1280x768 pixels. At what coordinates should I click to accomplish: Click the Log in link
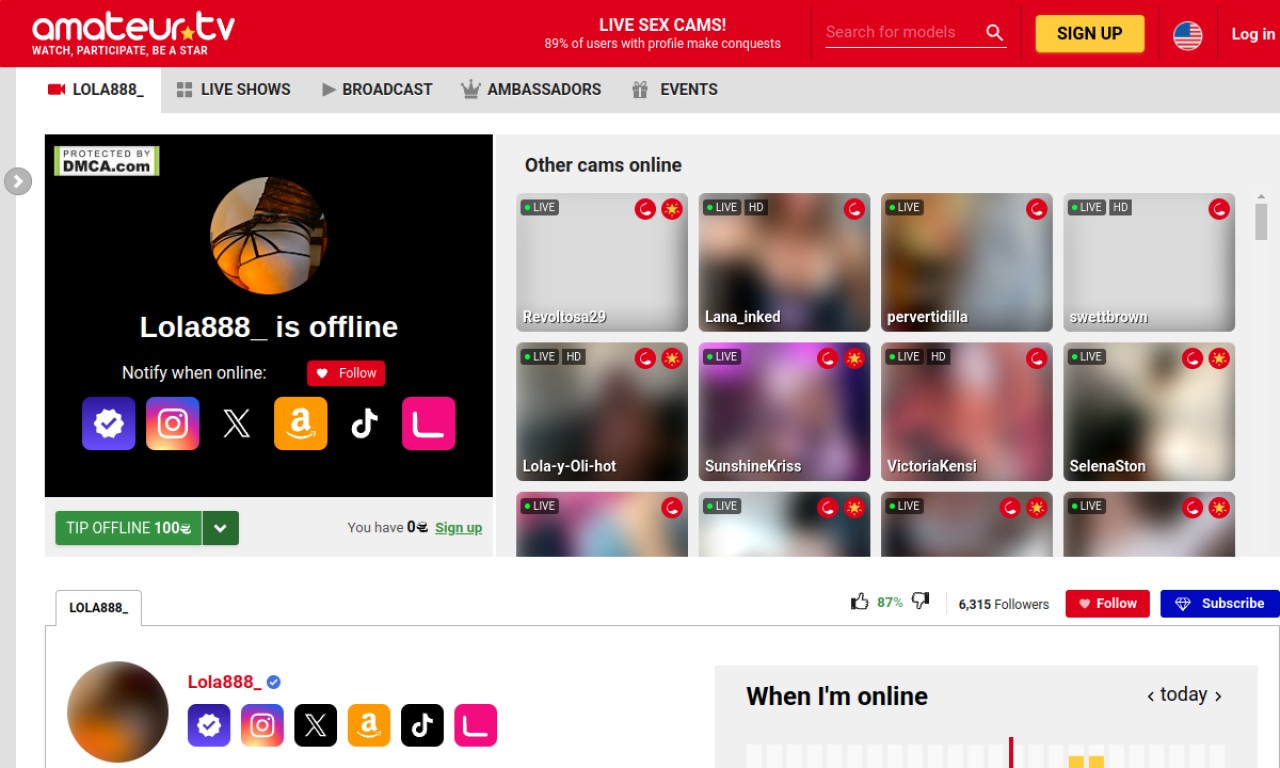1253,34
